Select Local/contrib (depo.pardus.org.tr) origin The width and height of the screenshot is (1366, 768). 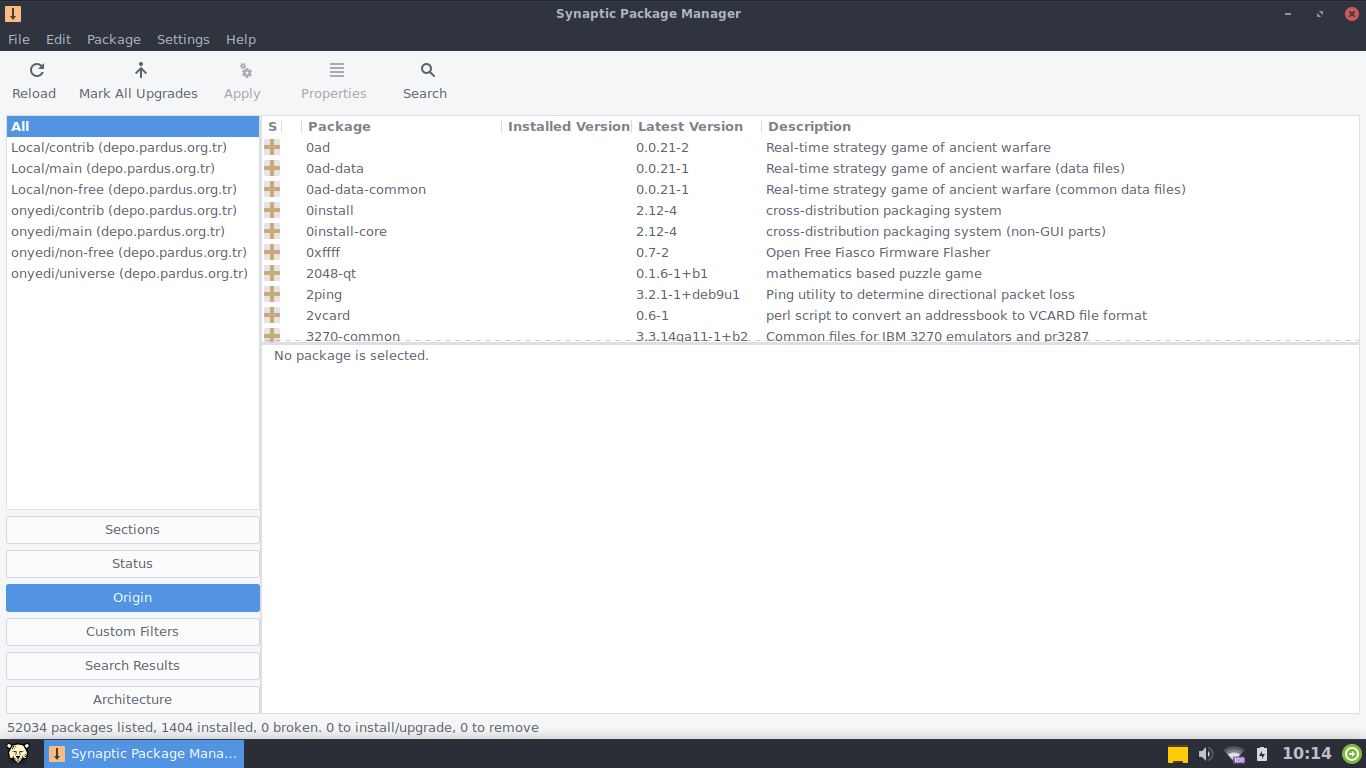[x=133, y=147]
